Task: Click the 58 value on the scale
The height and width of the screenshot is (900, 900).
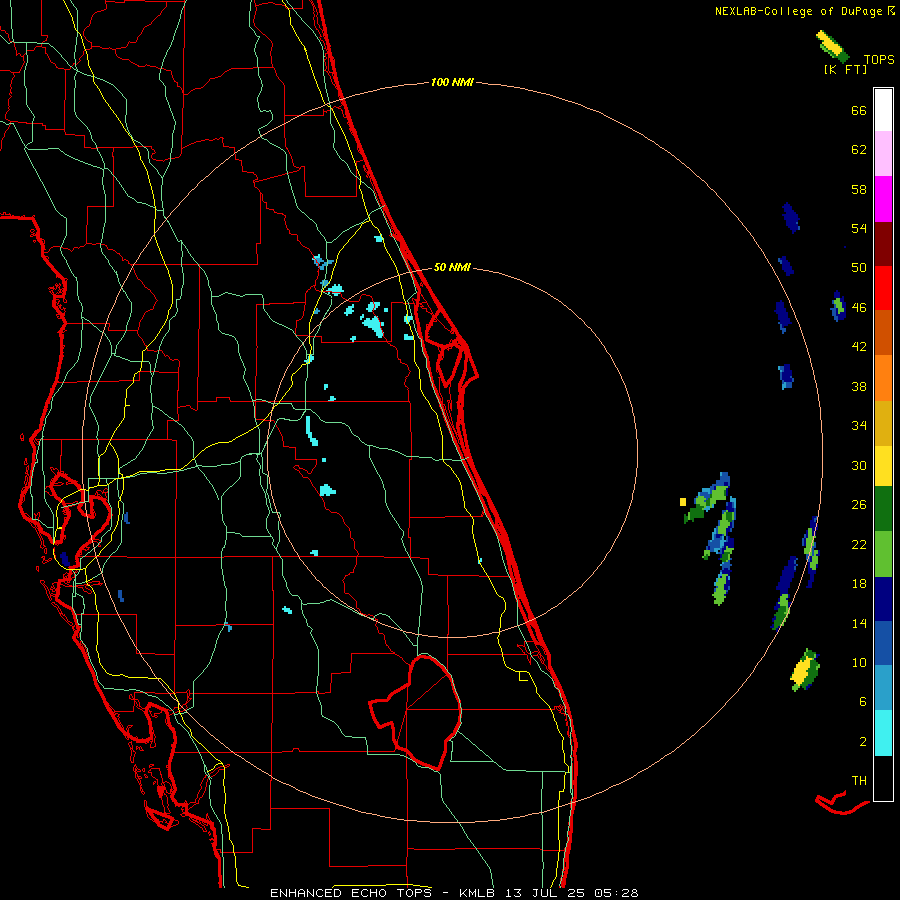Action: click(859, 189)
